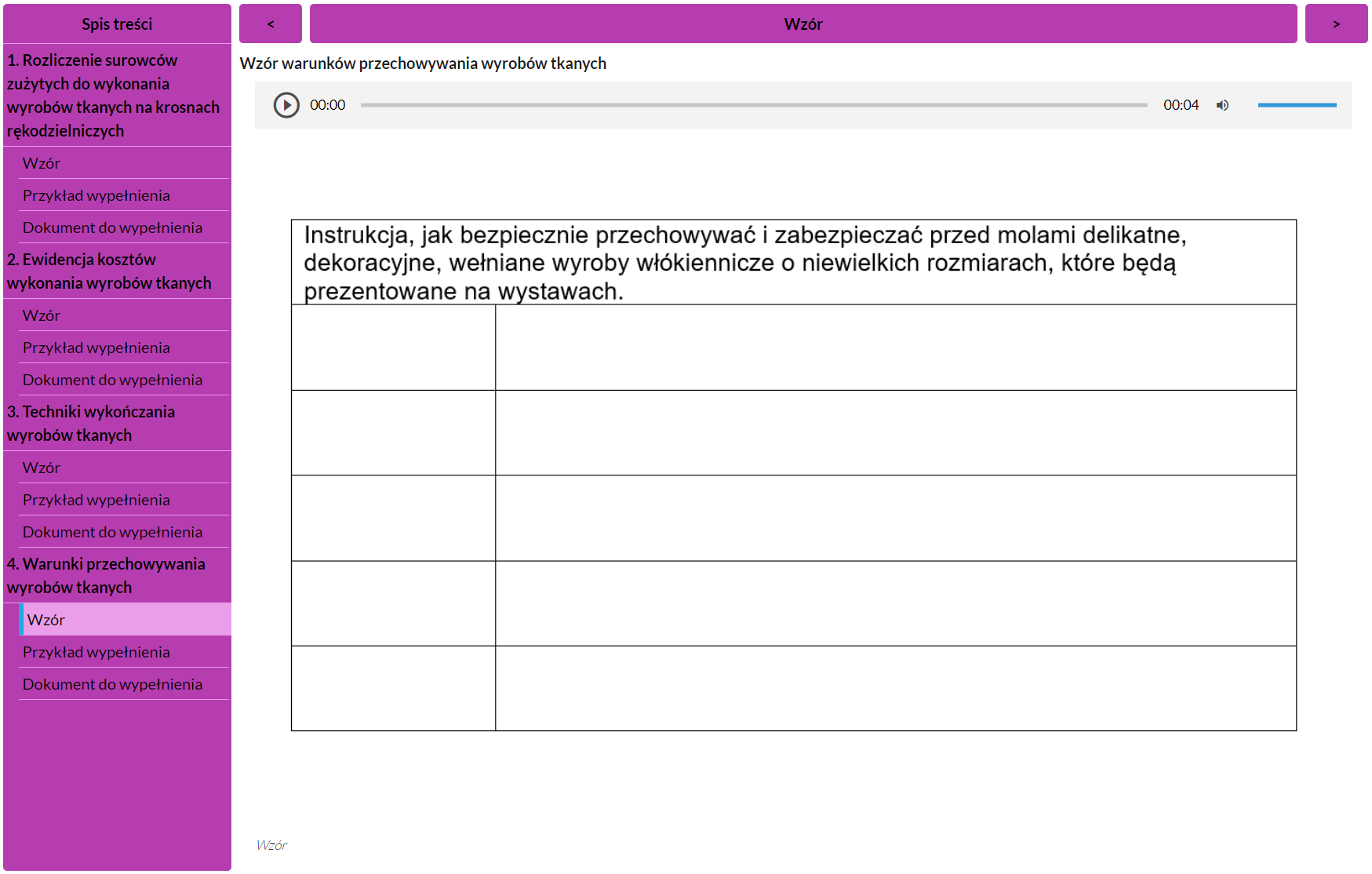Open section 3 Techniki wykończania
Viewport: 1372px width, 874px height.
coord(91,423)
